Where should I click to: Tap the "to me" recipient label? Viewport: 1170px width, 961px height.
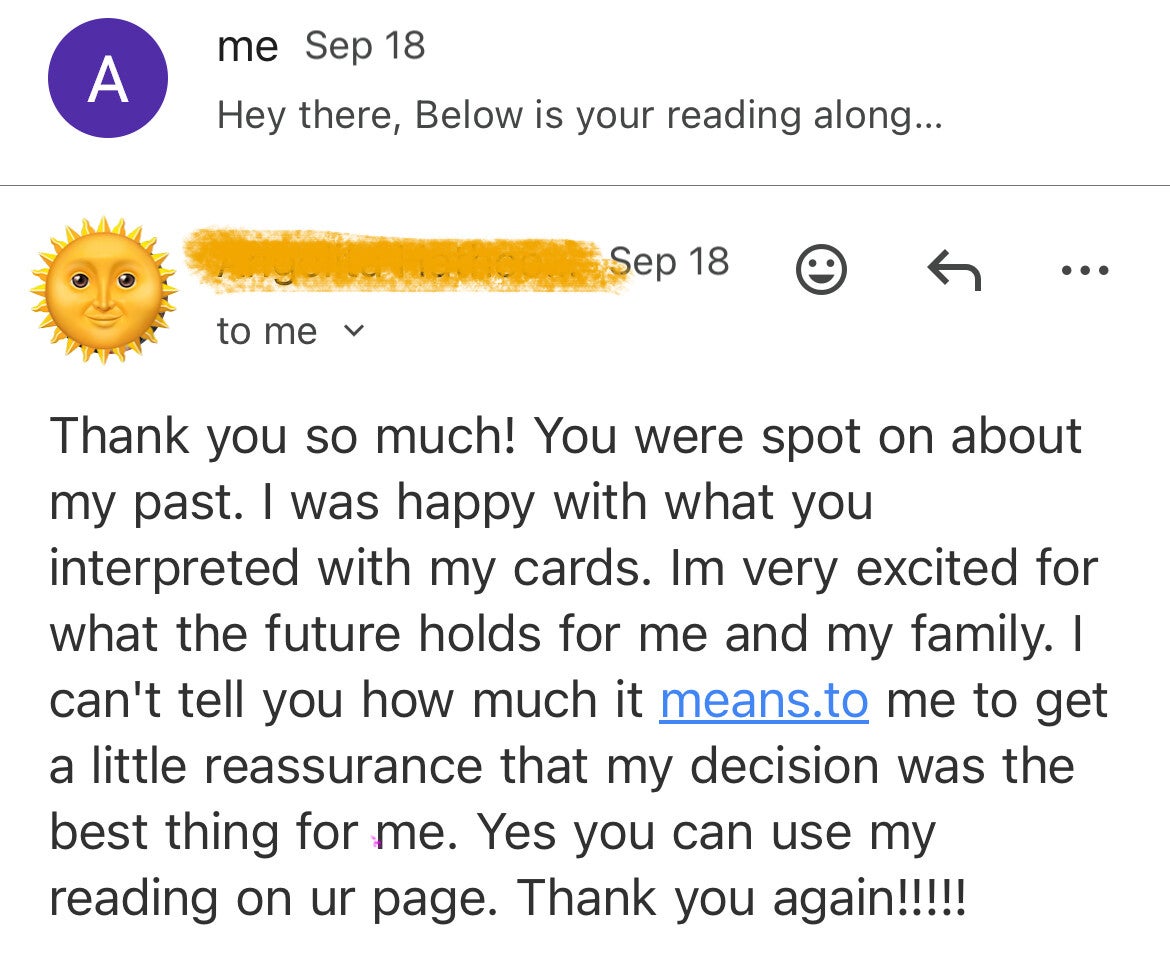(266, 331)
